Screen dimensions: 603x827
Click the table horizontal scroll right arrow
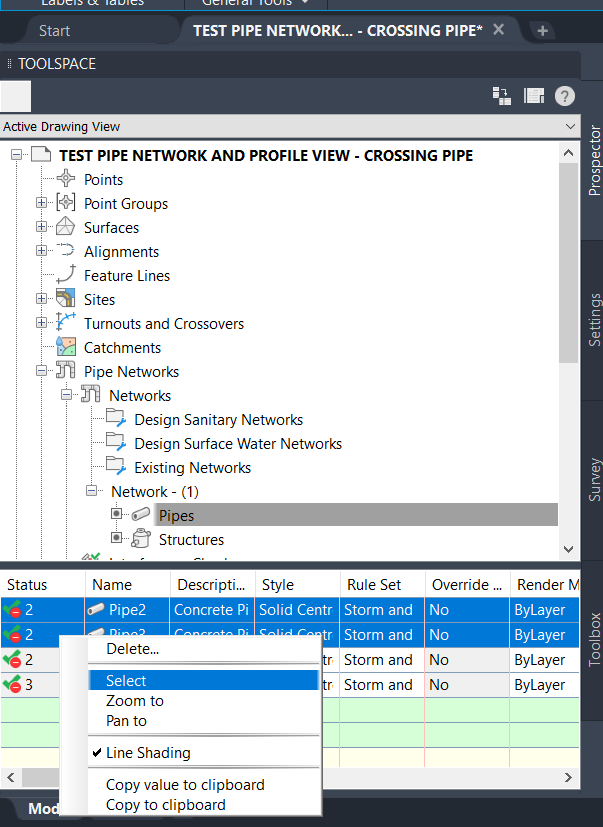pos(568,777)
